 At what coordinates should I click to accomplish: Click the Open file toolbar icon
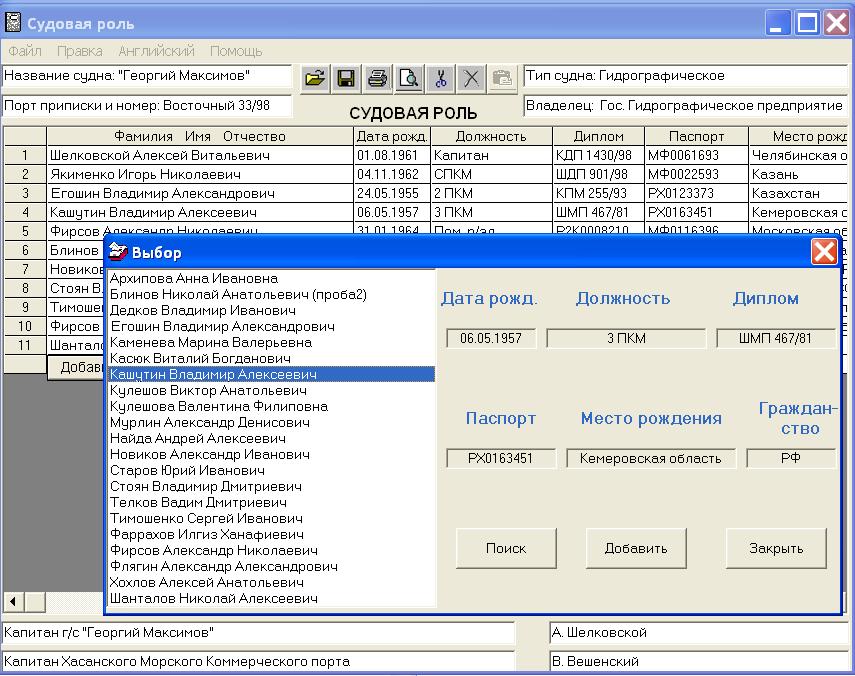point(315,79)
